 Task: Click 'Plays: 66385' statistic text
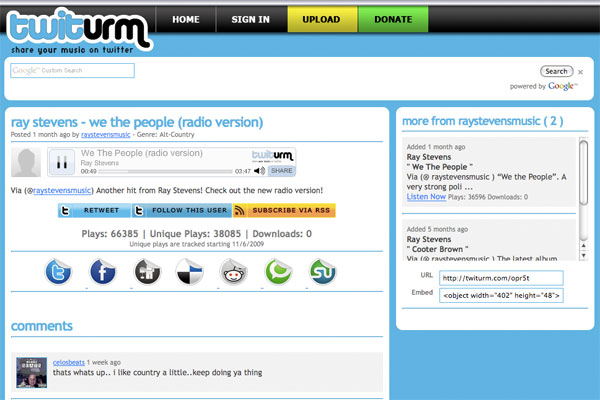tap(110, 234)
